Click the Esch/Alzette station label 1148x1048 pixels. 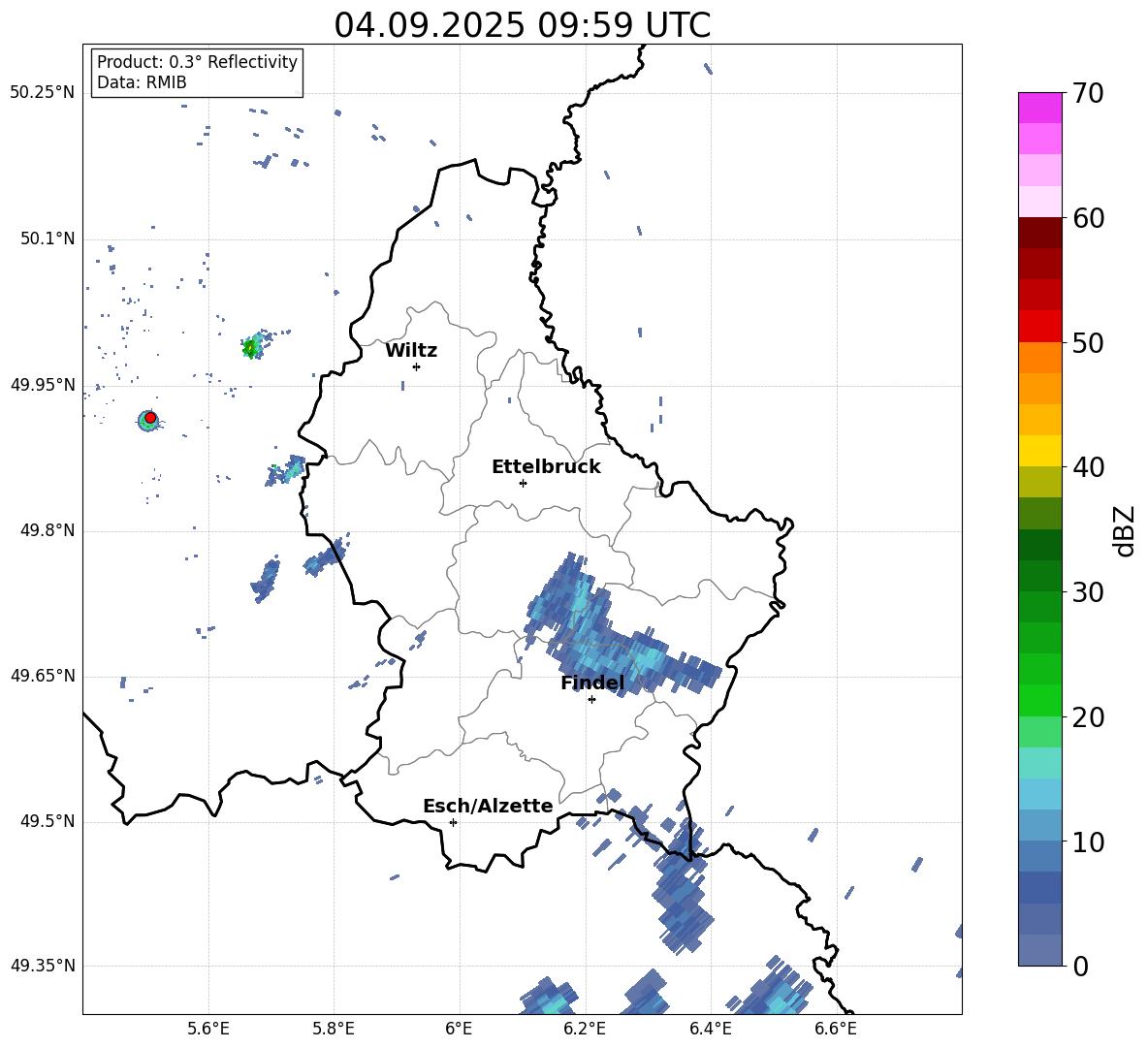[488, 806]
